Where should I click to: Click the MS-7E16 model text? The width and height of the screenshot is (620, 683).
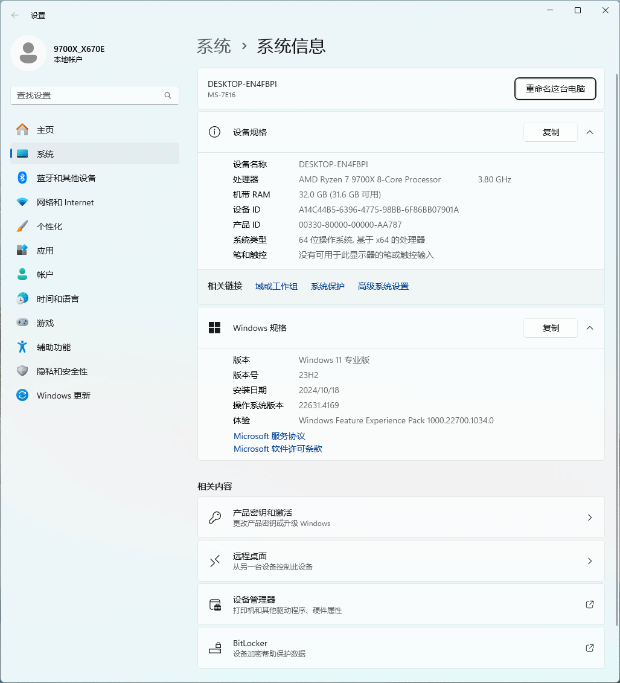coord(221,95)
